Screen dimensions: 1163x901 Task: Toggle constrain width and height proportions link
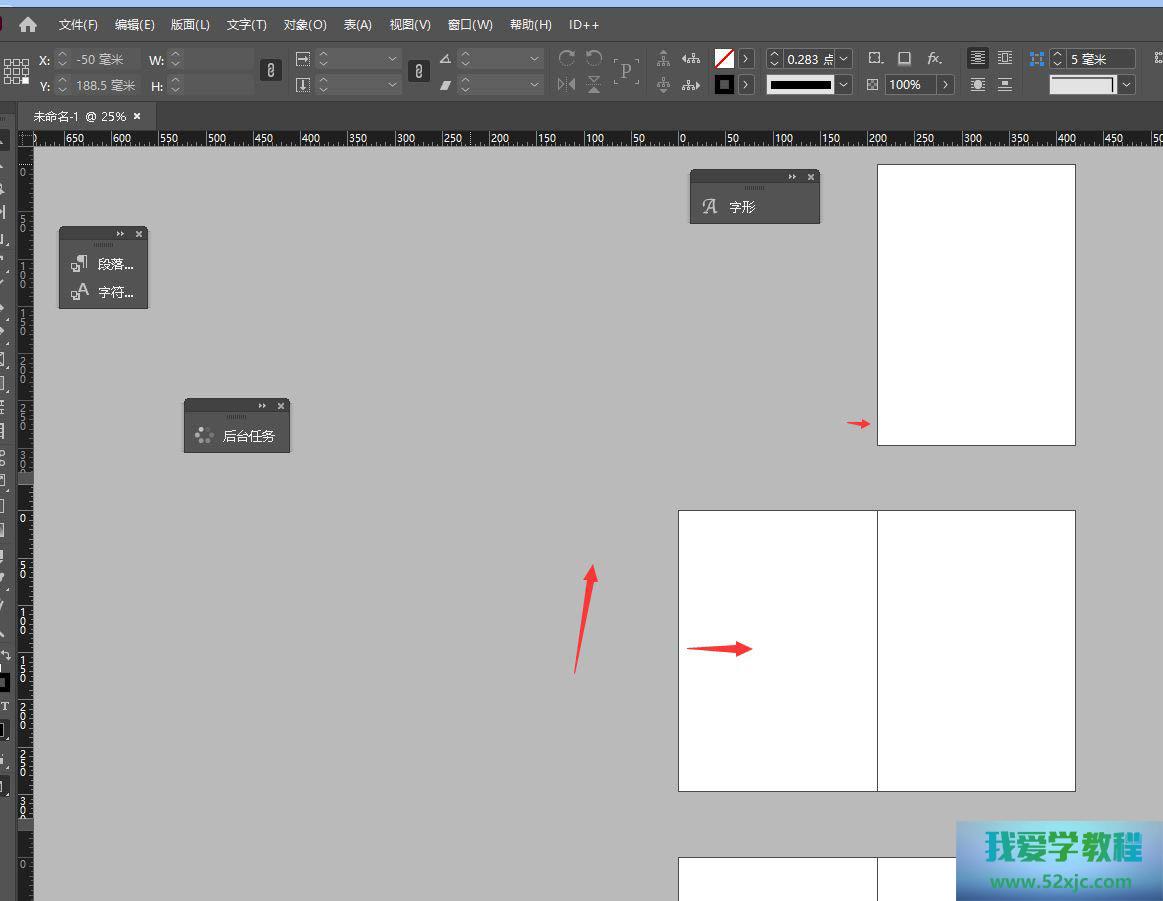coord(270,70)
